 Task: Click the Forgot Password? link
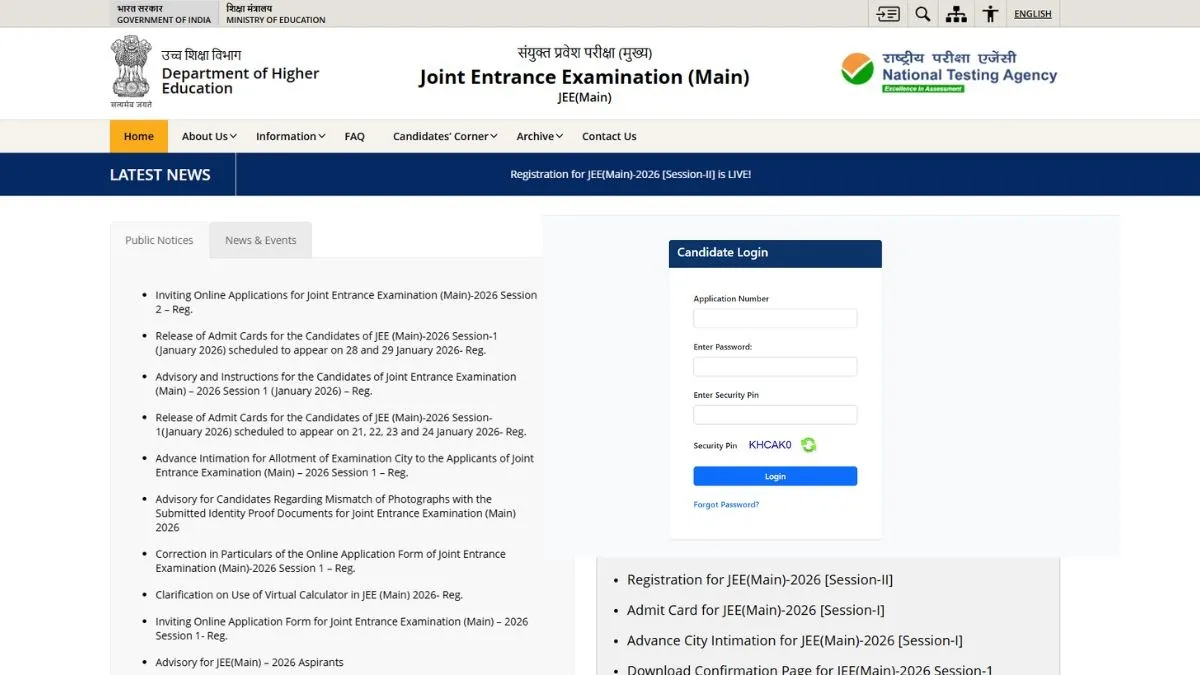pos(726,505)
